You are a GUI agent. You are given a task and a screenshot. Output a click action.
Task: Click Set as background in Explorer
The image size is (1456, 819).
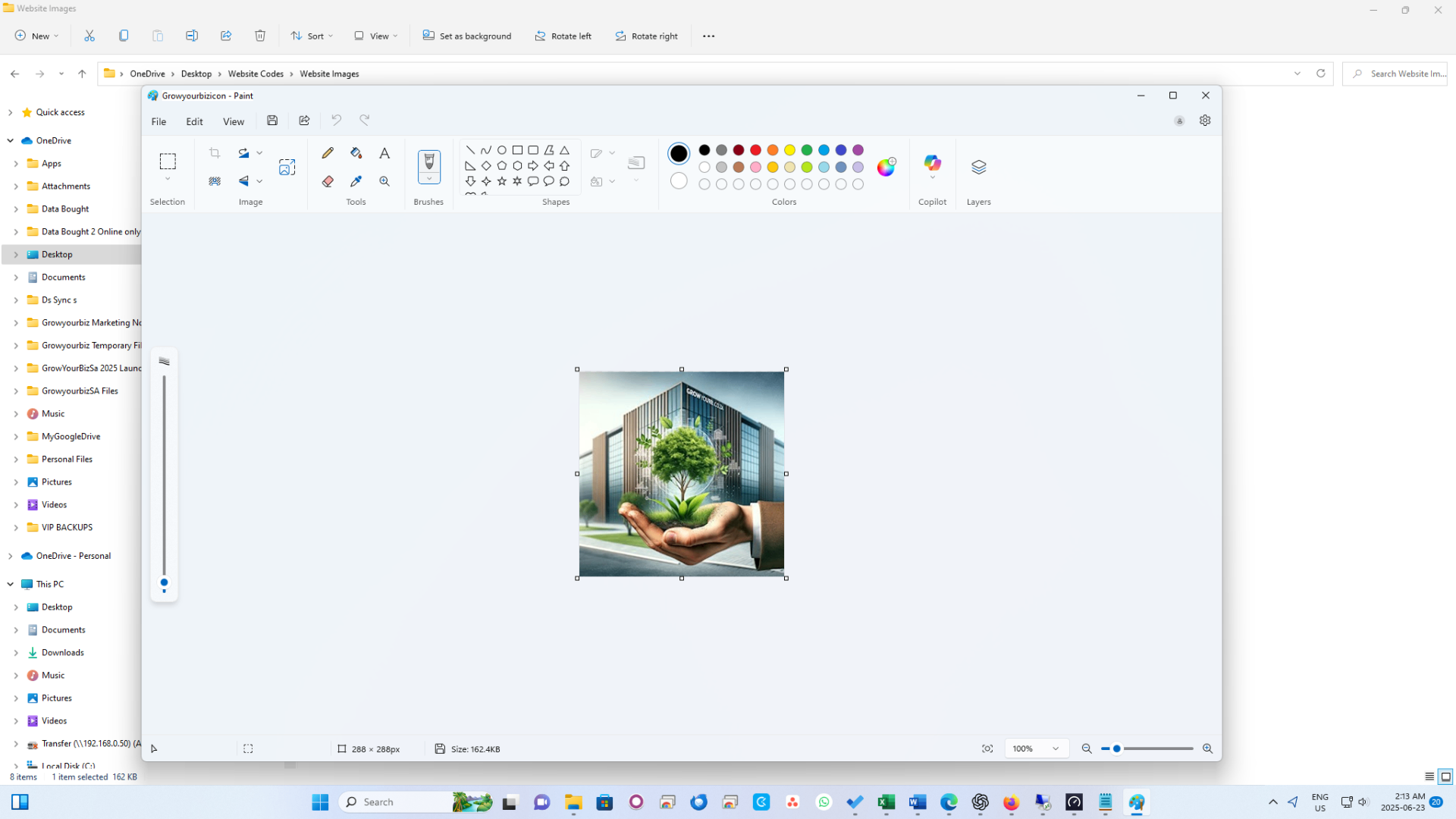pyautogui.click(x=466, y=36)
